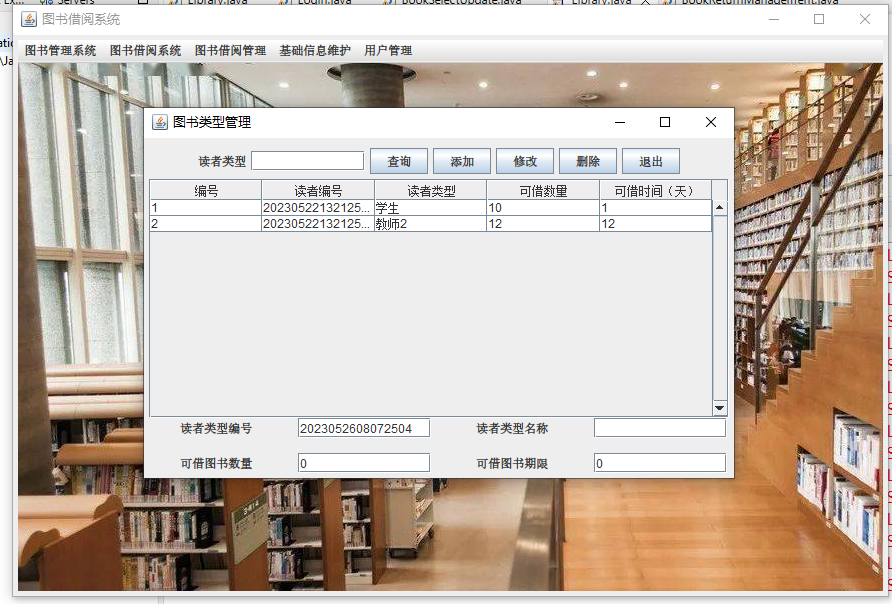The width and height of the screenshot is (892, 604).
Task: Select the 读者编号 cell in the 教师2 row
Action: [x=318, y=224]
